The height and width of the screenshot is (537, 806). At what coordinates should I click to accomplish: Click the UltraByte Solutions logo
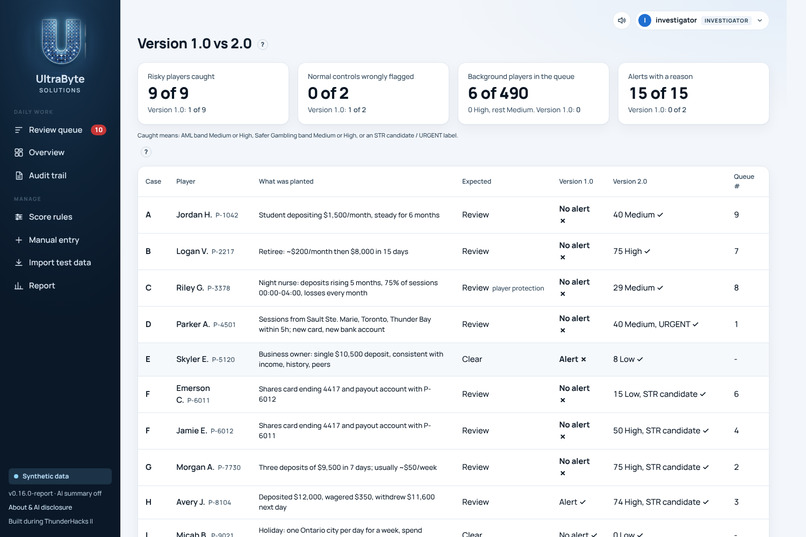[60, 55]
